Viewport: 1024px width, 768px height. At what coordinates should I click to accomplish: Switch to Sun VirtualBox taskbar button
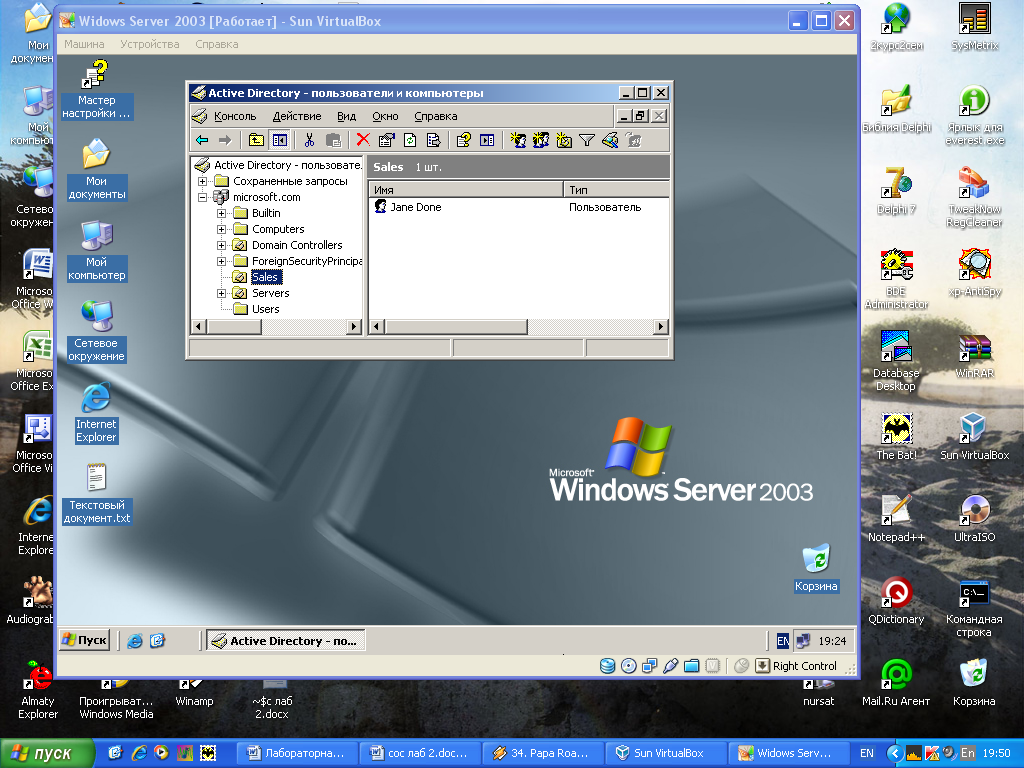665,753
